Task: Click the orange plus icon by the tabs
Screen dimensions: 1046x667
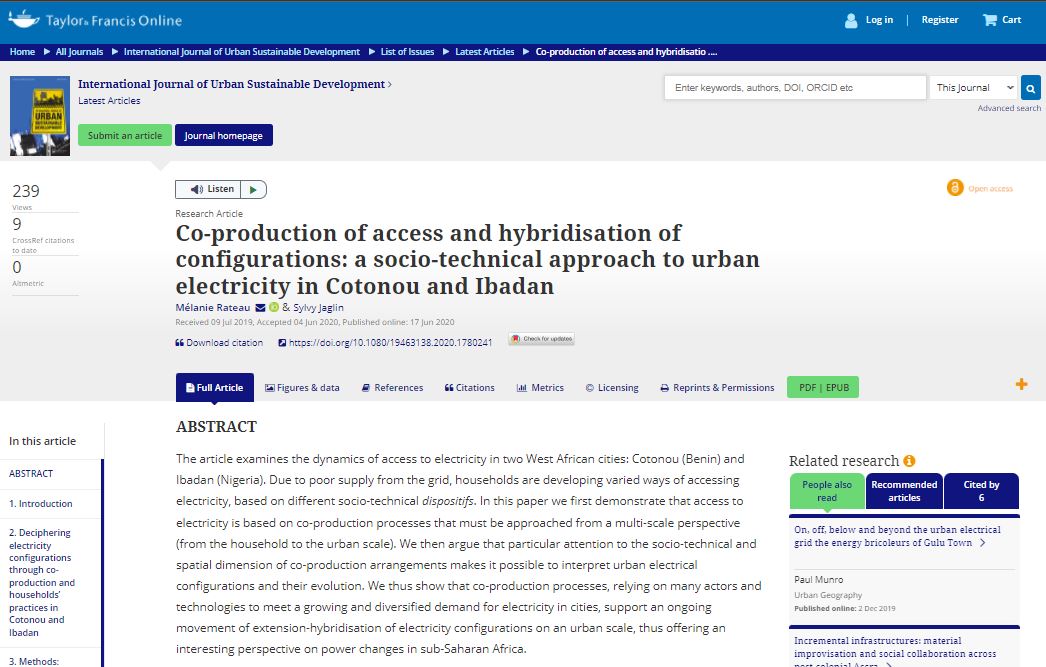Action: tap(1021, 384)
